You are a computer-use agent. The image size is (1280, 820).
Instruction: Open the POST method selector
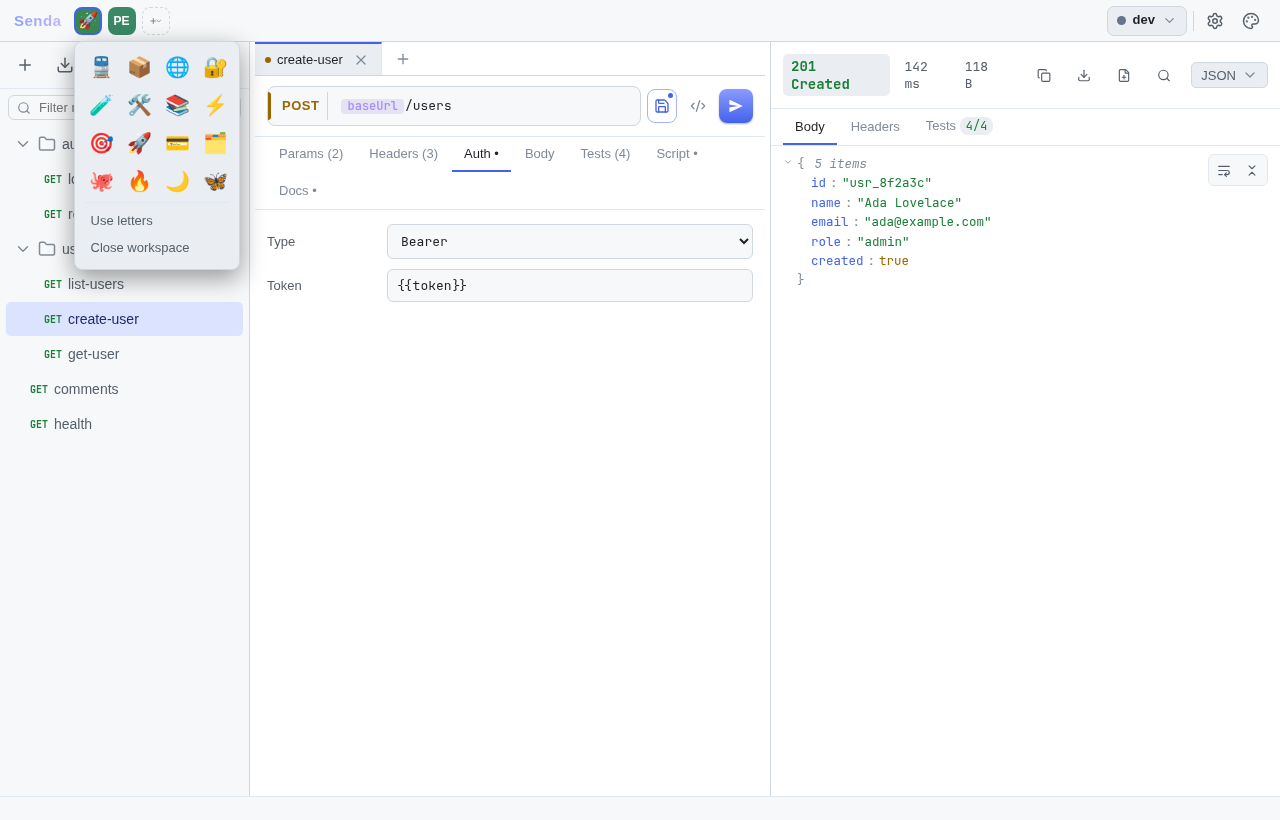300,106
